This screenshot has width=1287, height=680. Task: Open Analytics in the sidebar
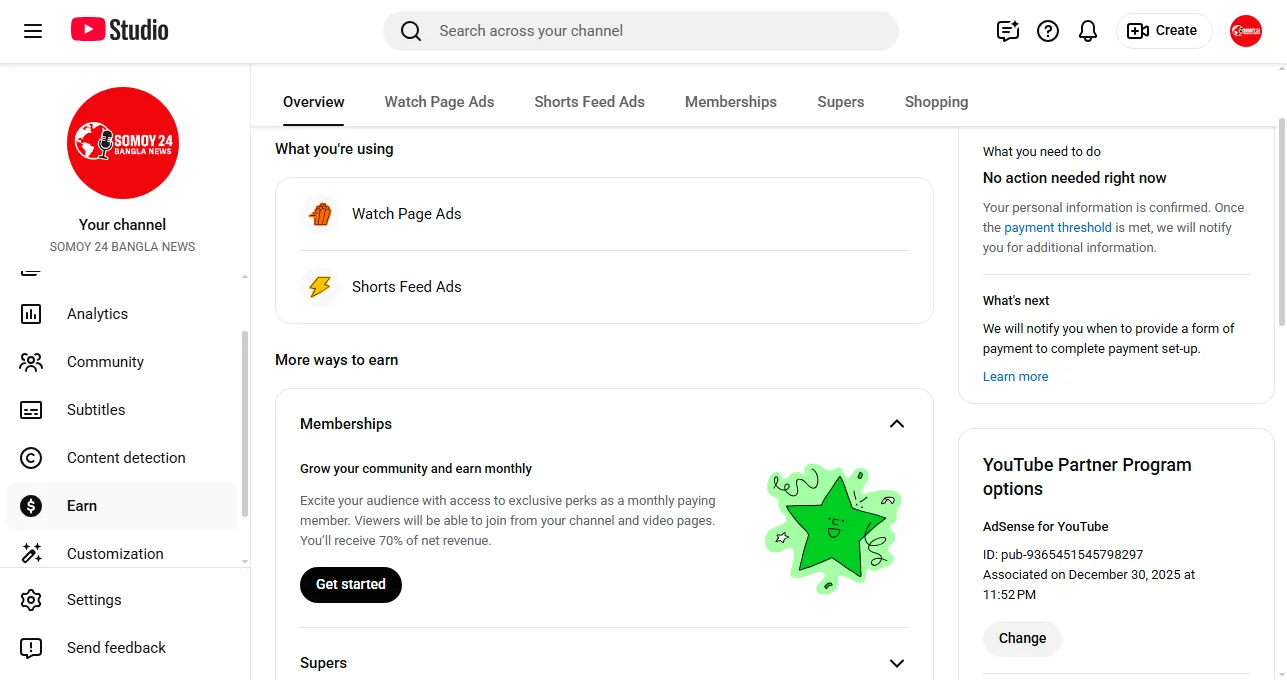[123, 314]
